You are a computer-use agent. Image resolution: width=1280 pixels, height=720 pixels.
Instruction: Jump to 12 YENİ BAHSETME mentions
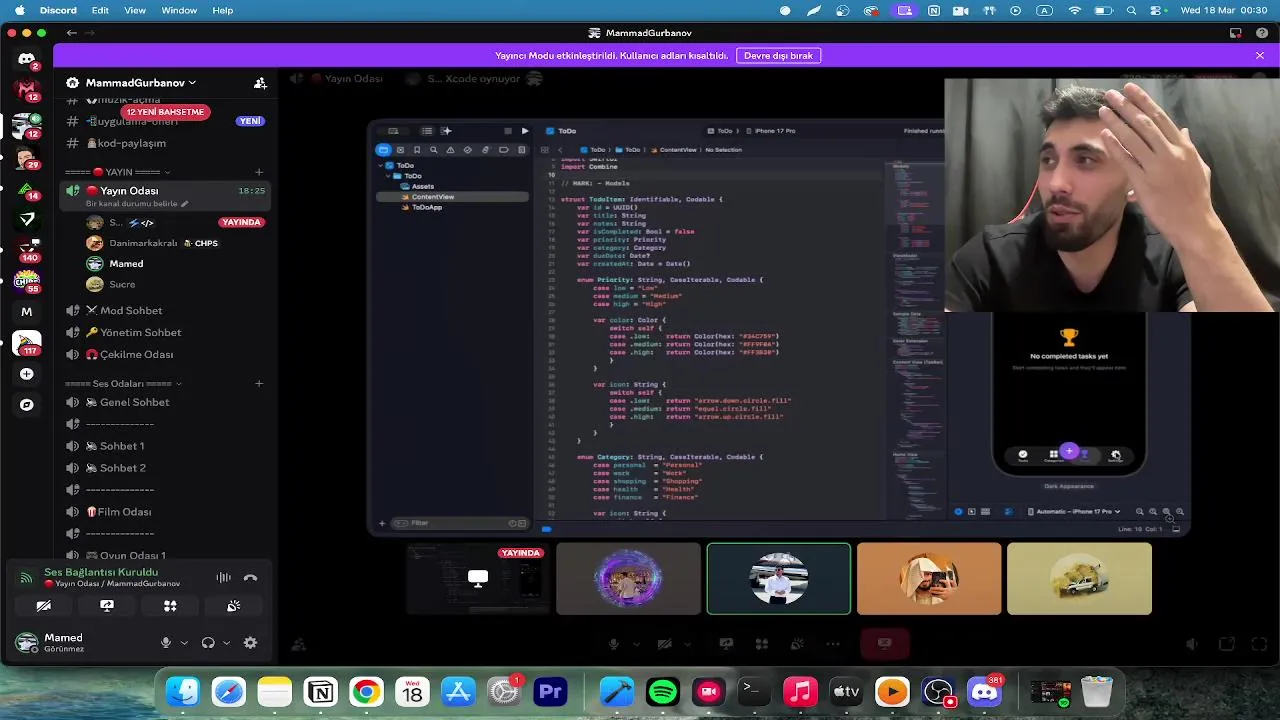(165, 112)
